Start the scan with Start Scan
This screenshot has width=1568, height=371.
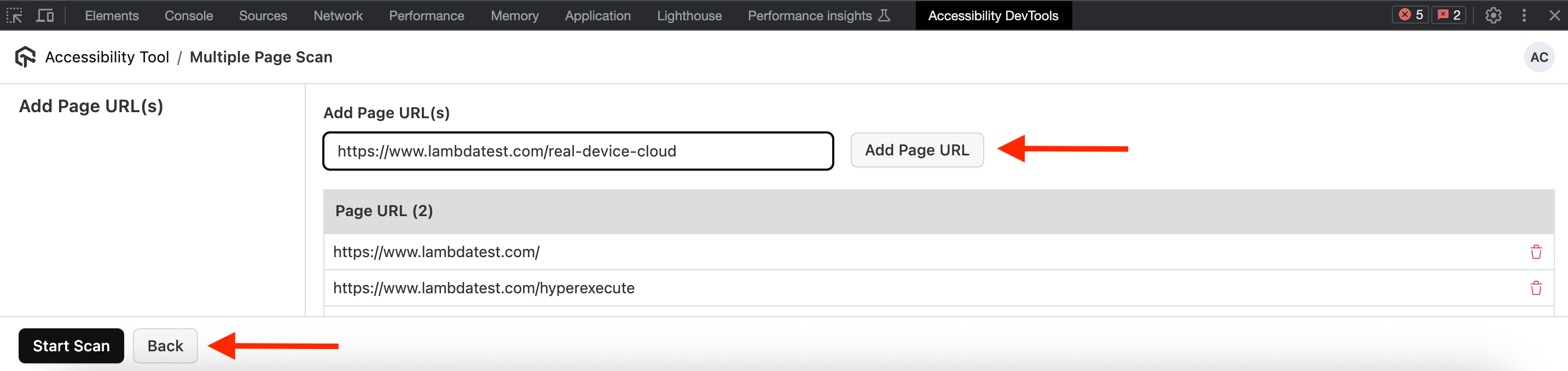click(71, 345)
